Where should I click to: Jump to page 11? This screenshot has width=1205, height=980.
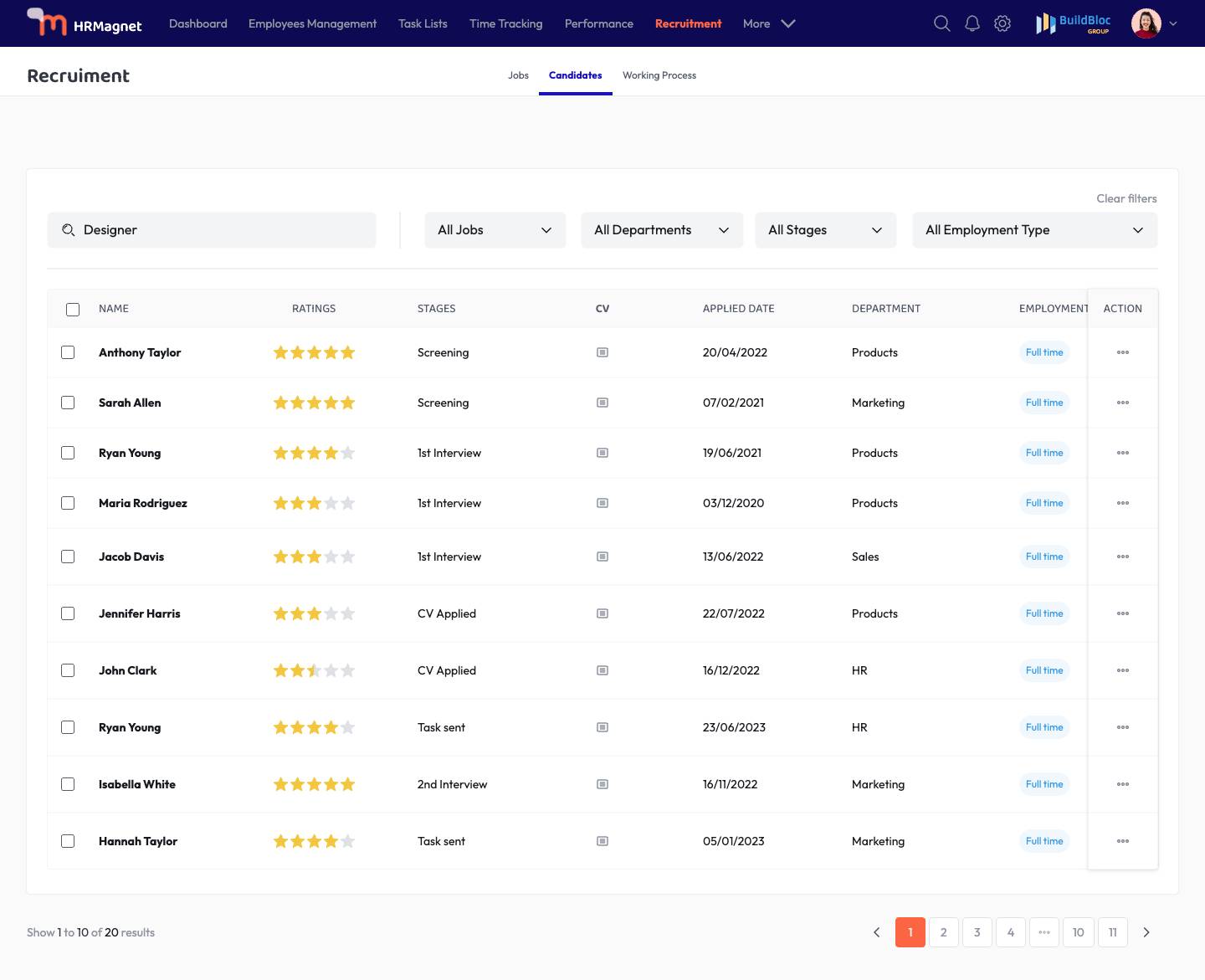tap(1113, 932)
